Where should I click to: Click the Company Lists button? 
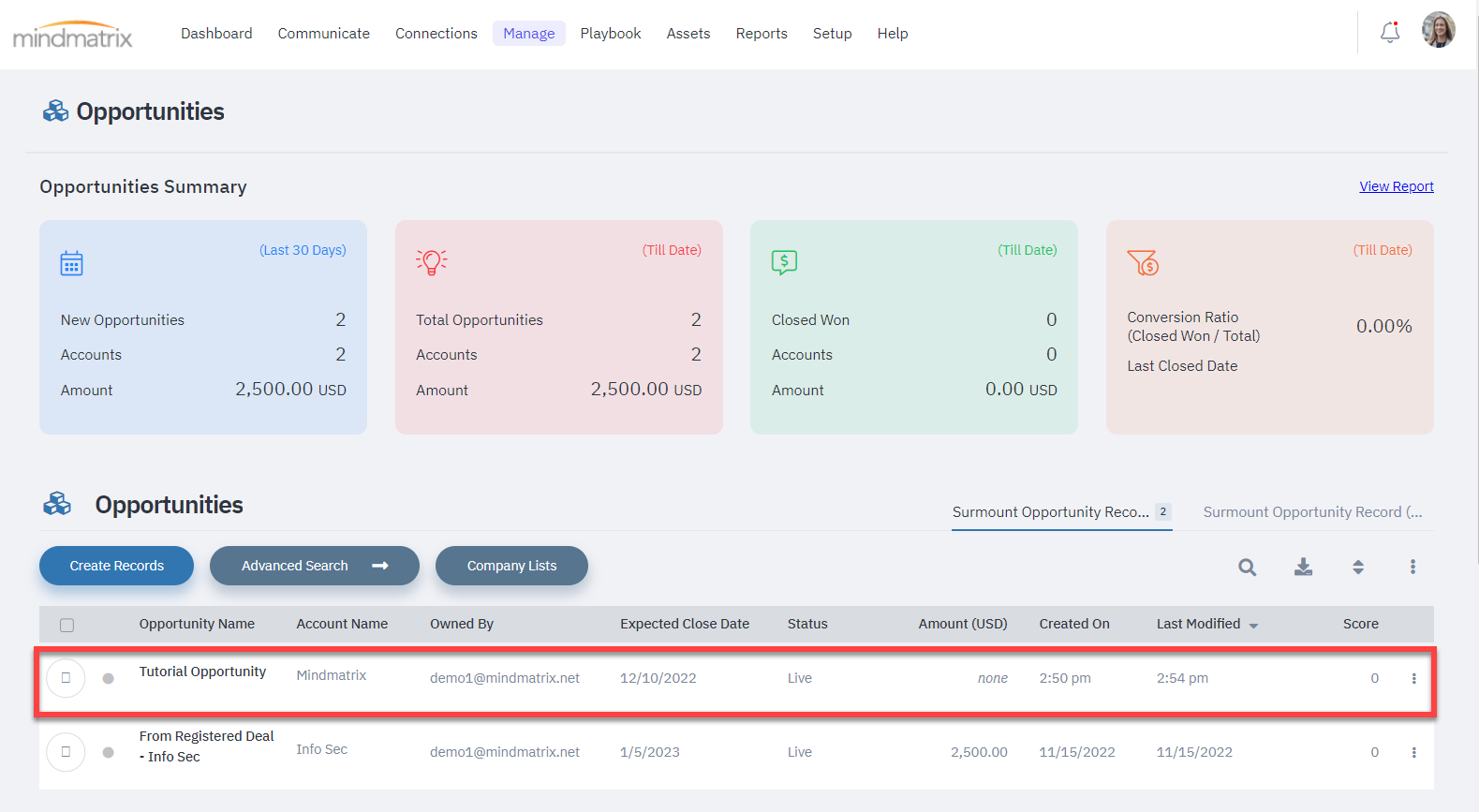(511, 566)
